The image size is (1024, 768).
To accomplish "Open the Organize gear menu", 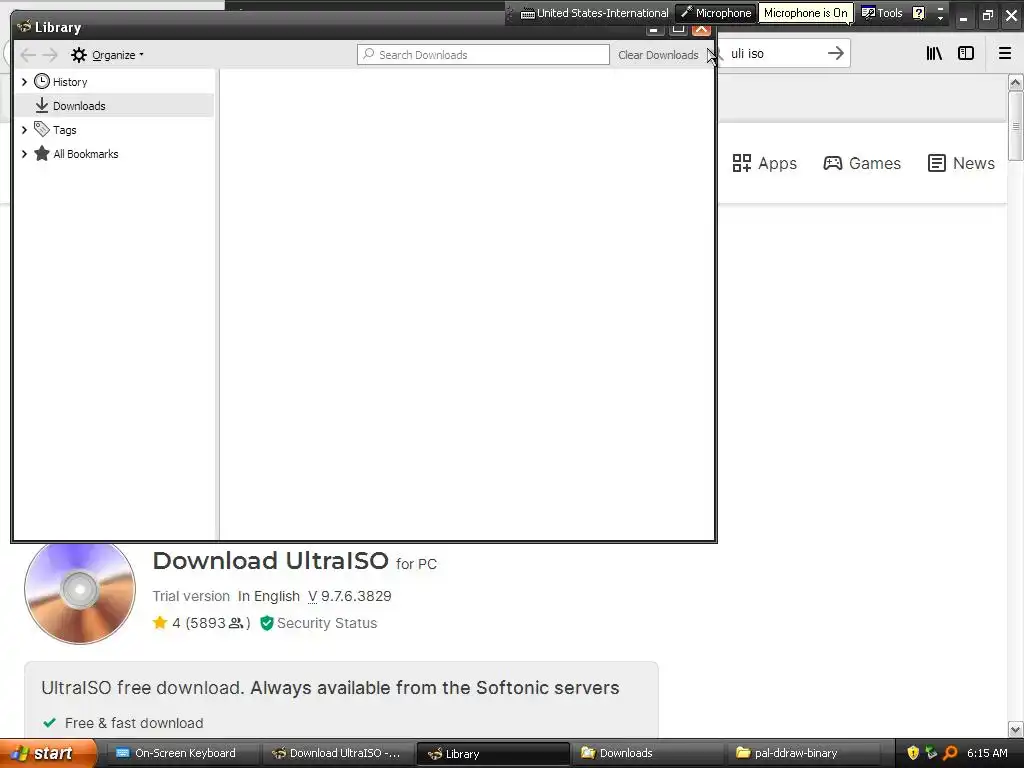I will [107, 55].
